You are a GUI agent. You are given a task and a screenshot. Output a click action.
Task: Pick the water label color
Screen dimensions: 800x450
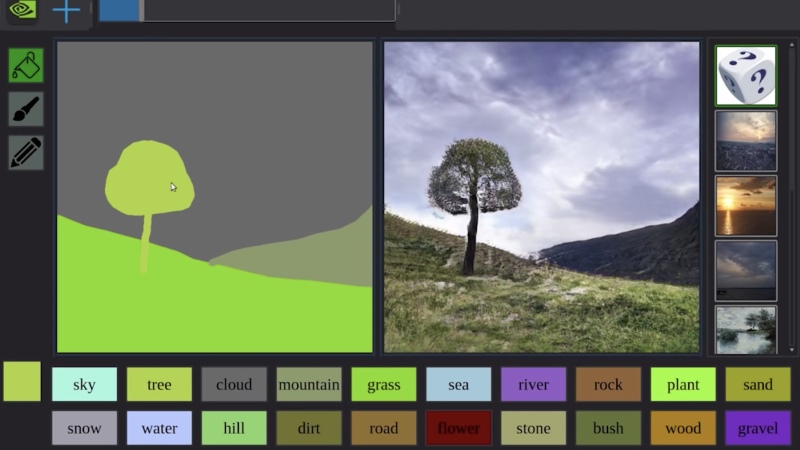pos(159,428)
